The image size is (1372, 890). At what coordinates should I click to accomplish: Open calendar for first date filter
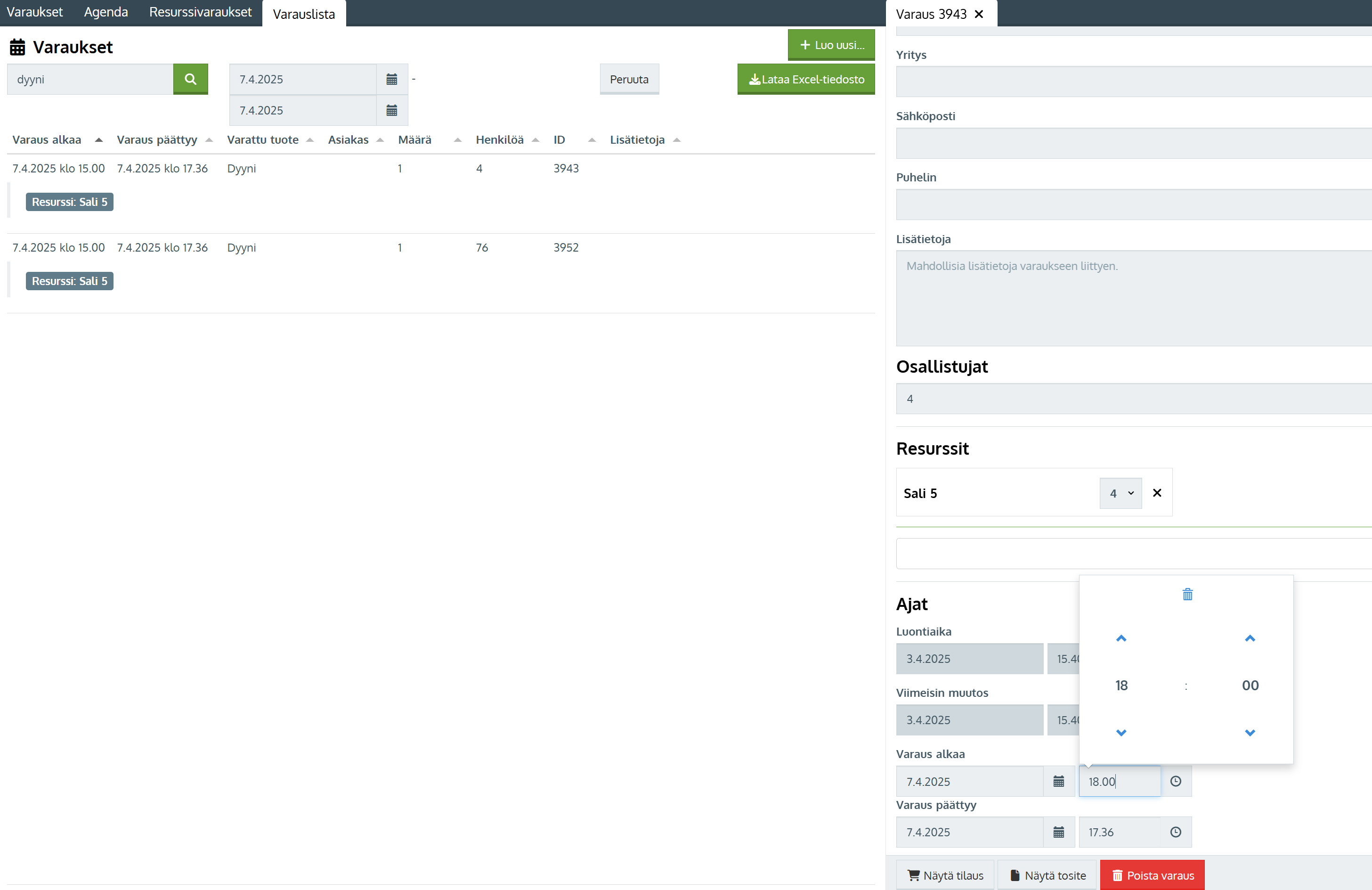[391, 79]
